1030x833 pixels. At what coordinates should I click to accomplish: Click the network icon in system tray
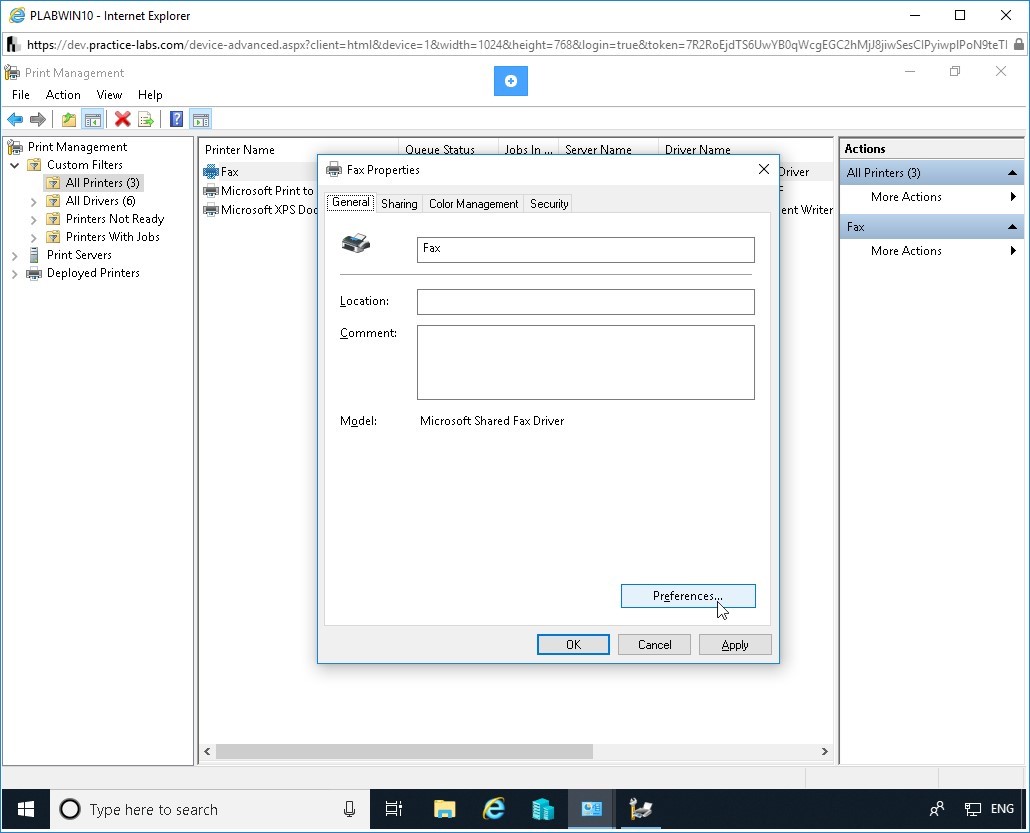[x=972, y=809]
